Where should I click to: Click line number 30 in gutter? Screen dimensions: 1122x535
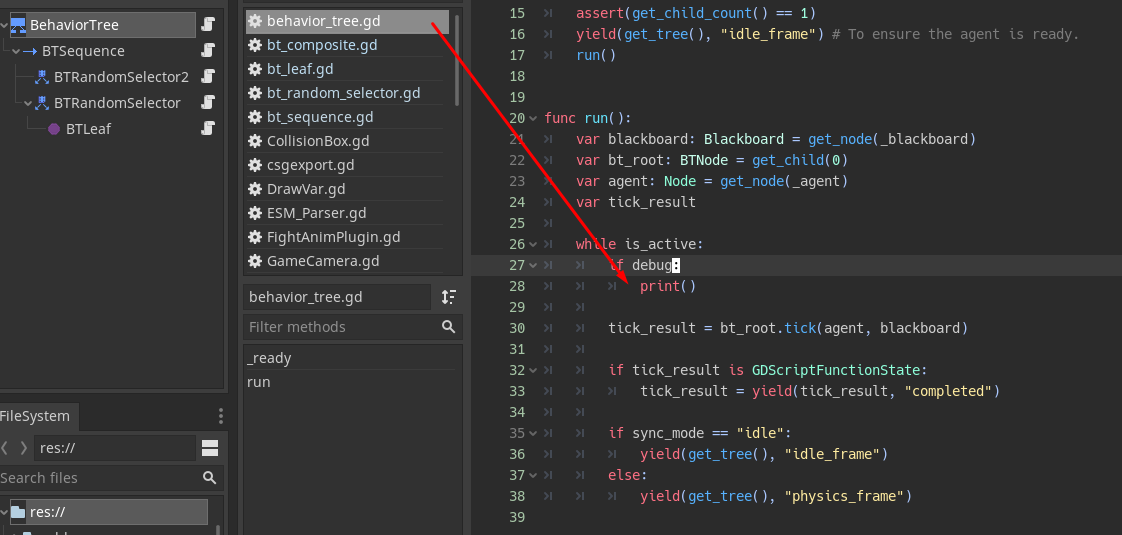(x=517, y=328)
